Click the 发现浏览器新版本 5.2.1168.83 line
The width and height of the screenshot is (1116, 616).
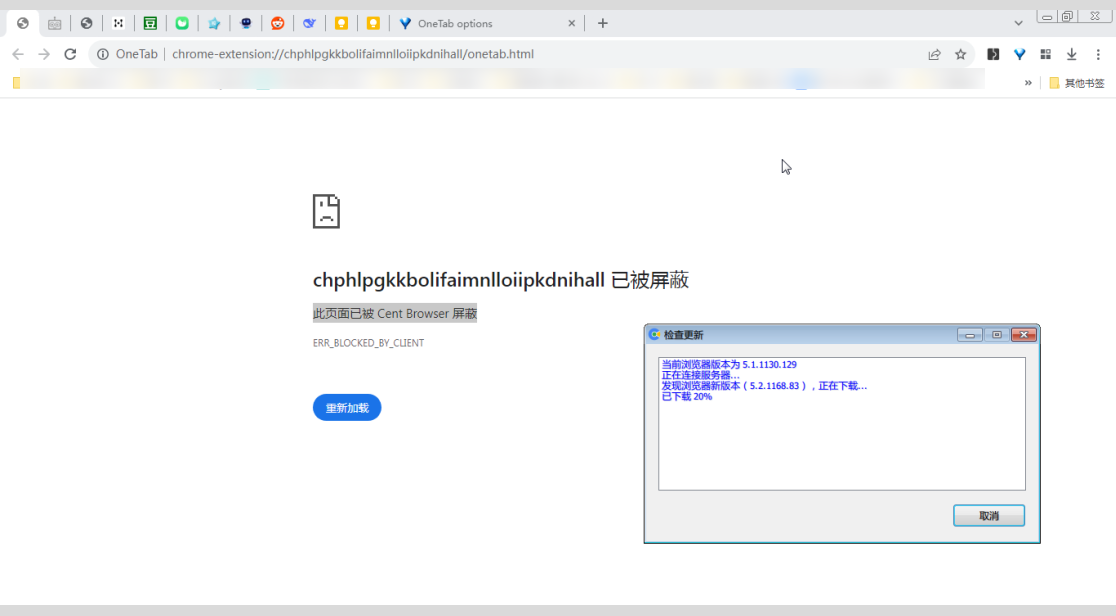[764, 386]
